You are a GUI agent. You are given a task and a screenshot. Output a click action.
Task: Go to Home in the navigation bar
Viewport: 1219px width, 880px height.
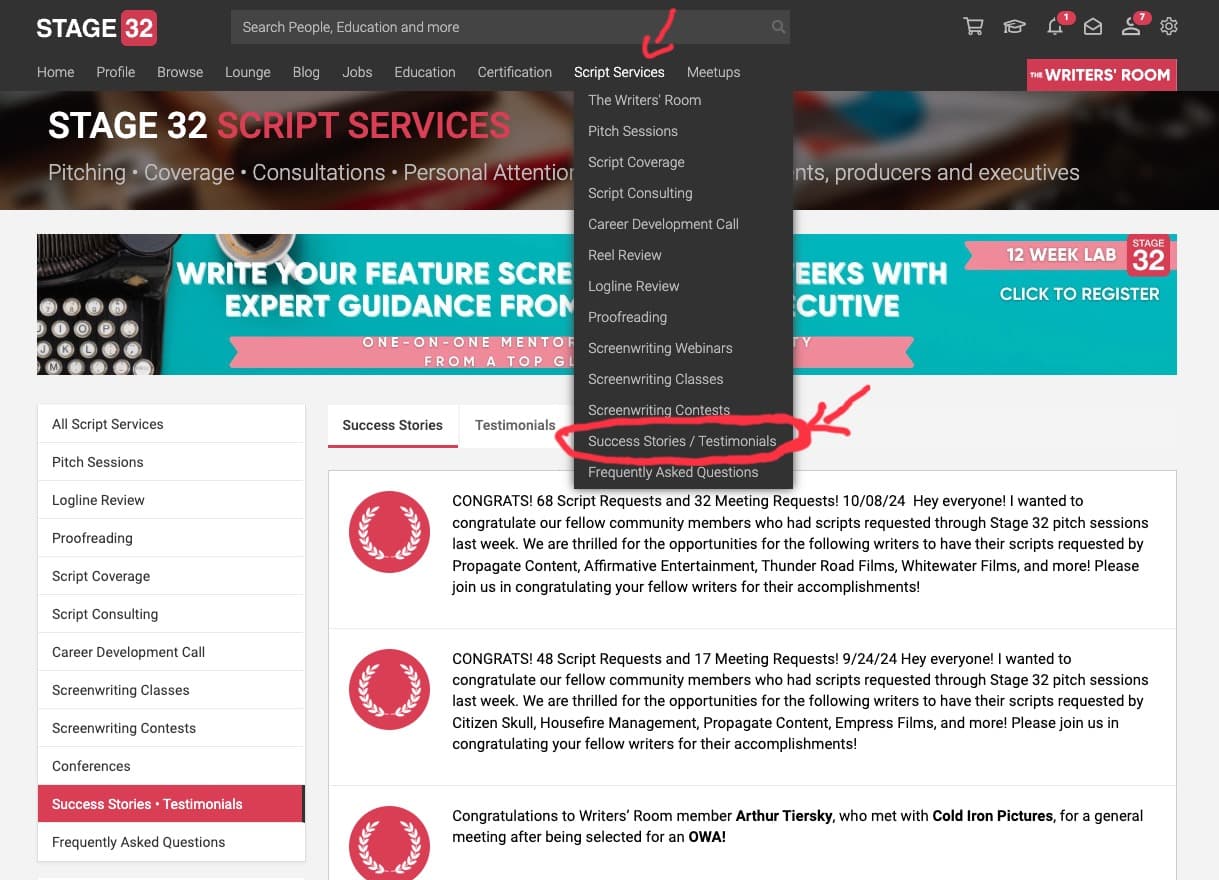pos(56,72)
